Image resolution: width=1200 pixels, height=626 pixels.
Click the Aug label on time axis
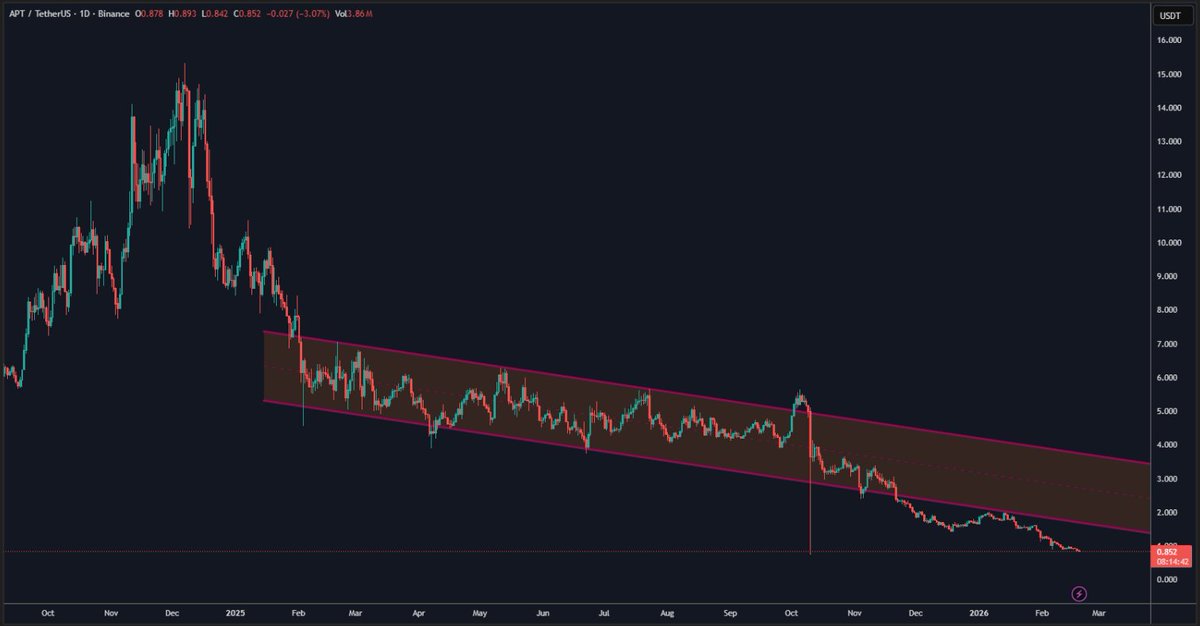(x=667, y=611)
